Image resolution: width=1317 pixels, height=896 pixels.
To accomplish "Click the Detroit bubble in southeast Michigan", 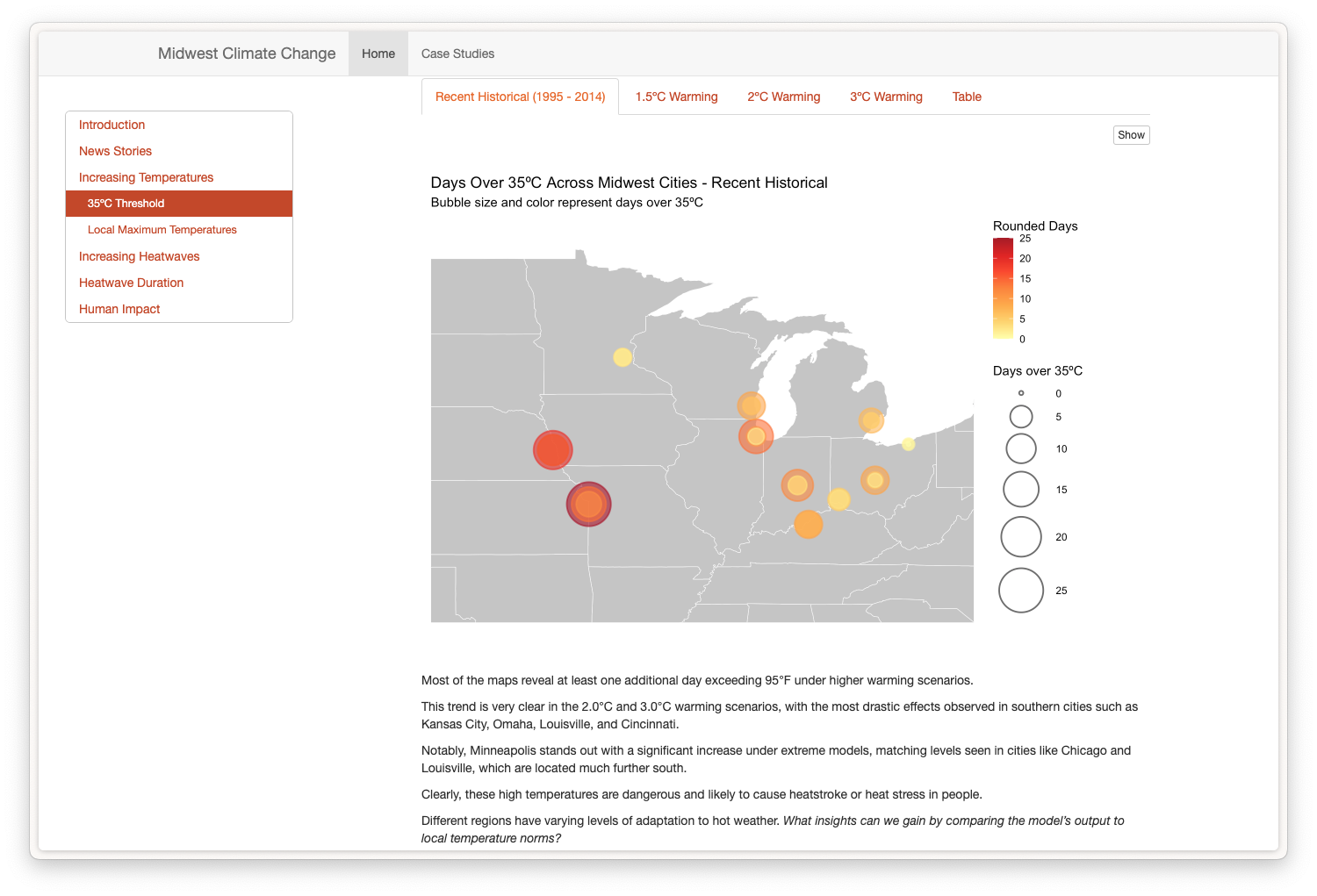I will 871,420.
